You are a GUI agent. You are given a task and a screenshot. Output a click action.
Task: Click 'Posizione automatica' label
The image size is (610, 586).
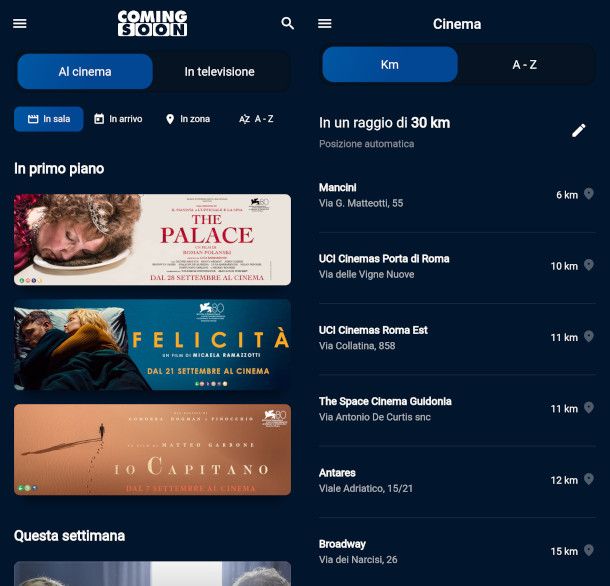pos(366,144)
